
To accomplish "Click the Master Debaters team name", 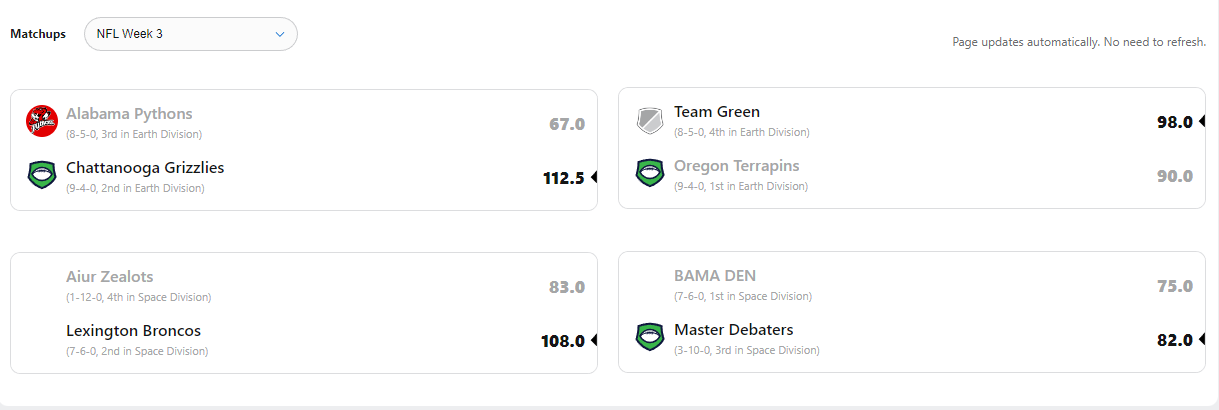I will coord(734,330).
